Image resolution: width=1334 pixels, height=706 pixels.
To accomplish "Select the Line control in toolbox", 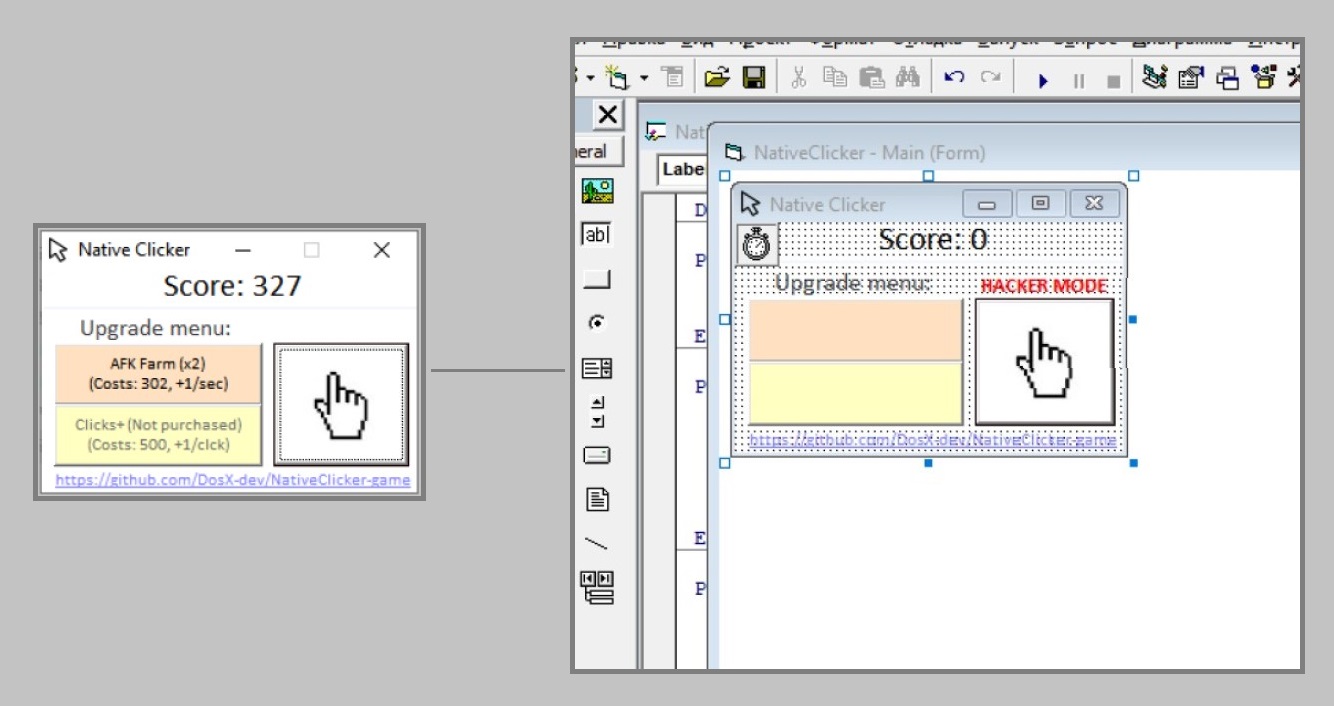I will [596, 544].
